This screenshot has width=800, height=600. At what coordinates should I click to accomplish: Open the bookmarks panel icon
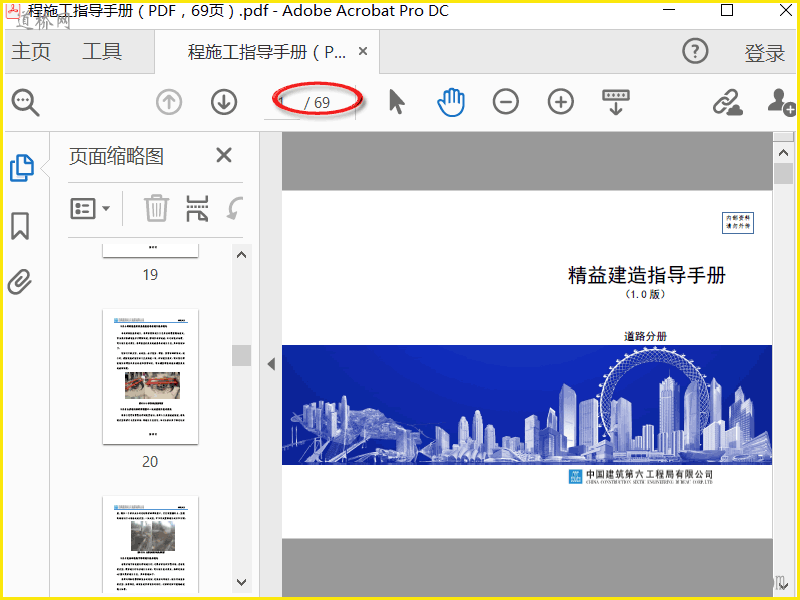20,226
